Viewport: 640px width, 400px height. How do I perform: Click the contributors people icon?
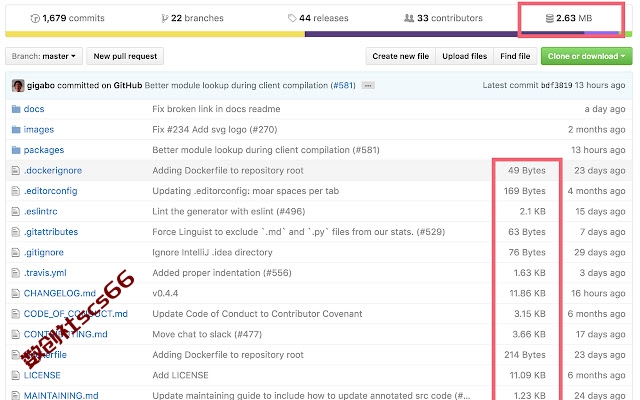409,18
